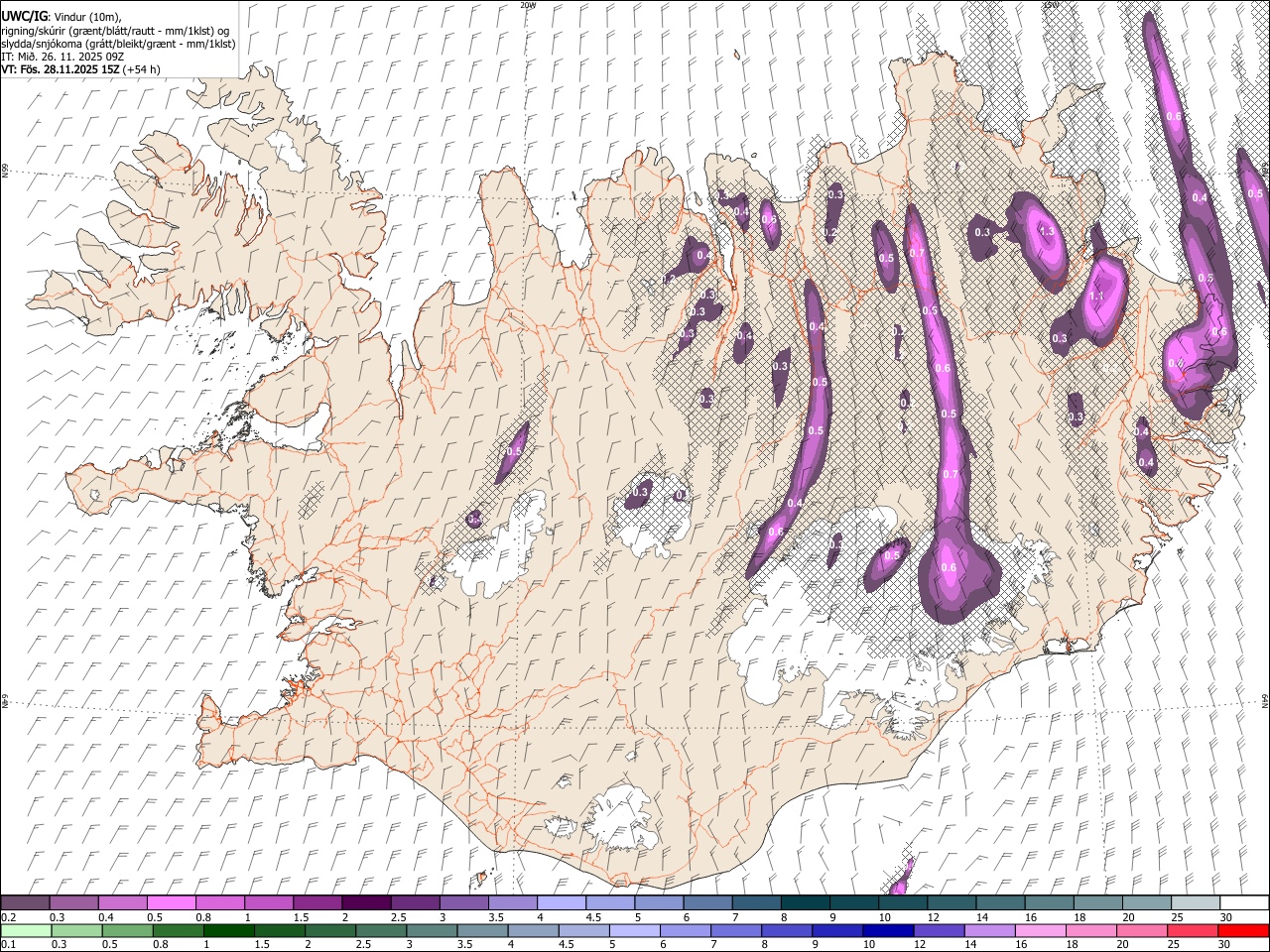Click the 'IT: Mið. 26. 11. 2025 09Z' line
The image size is (1270, 952).
pyautogui.click(x=63, y=57)
